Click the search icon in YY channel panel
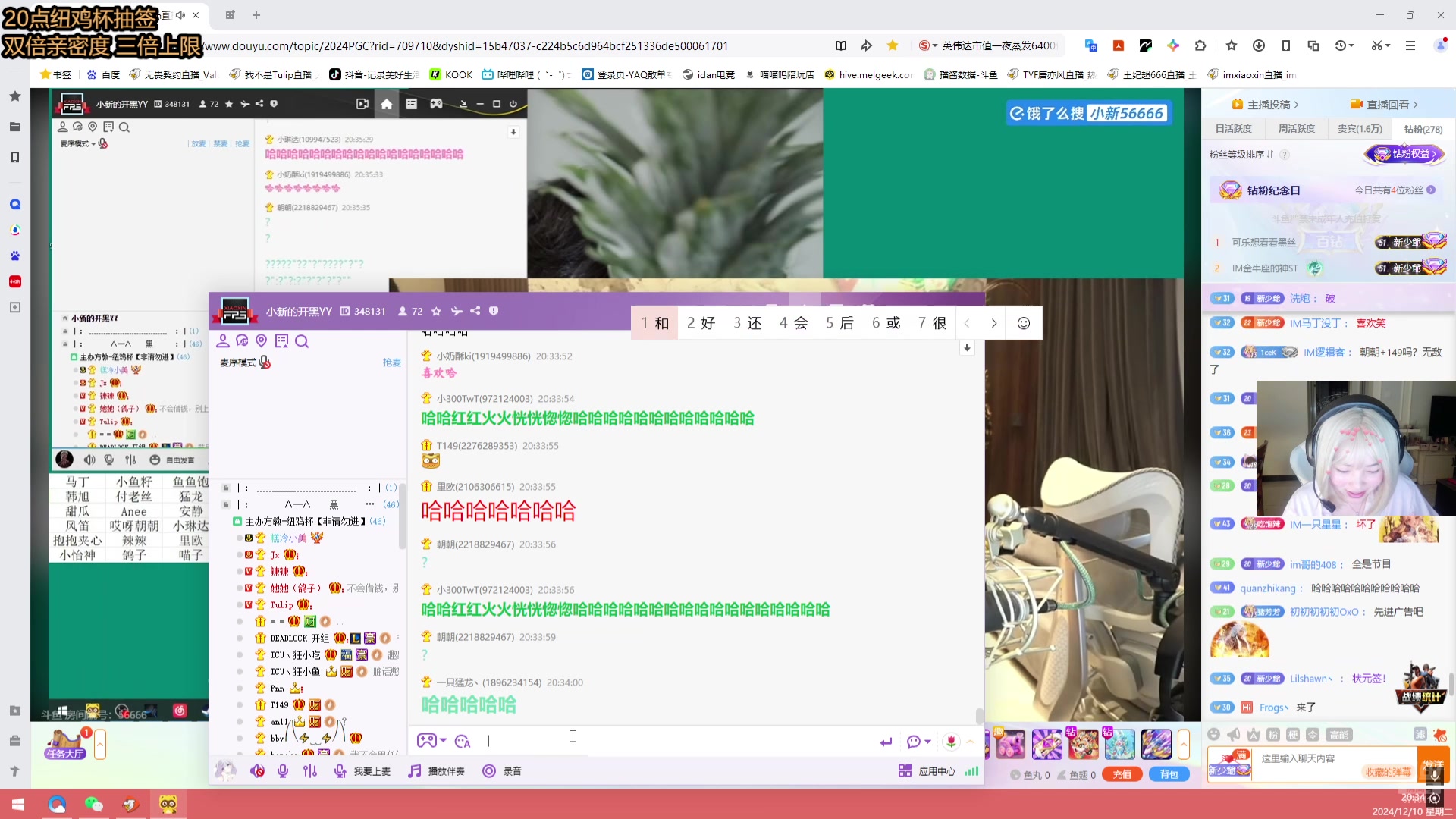Screen dimensions: 1456x819 point(302,341)
